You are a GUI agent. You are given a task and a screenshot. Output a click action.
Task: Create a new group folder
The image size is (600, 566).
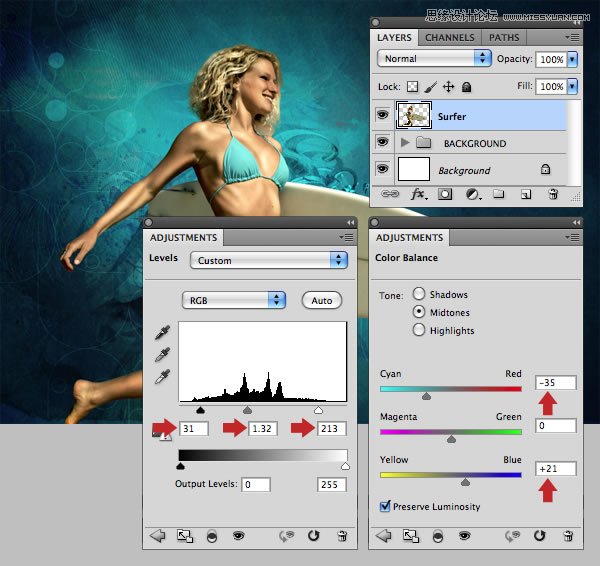coord(498,194)
